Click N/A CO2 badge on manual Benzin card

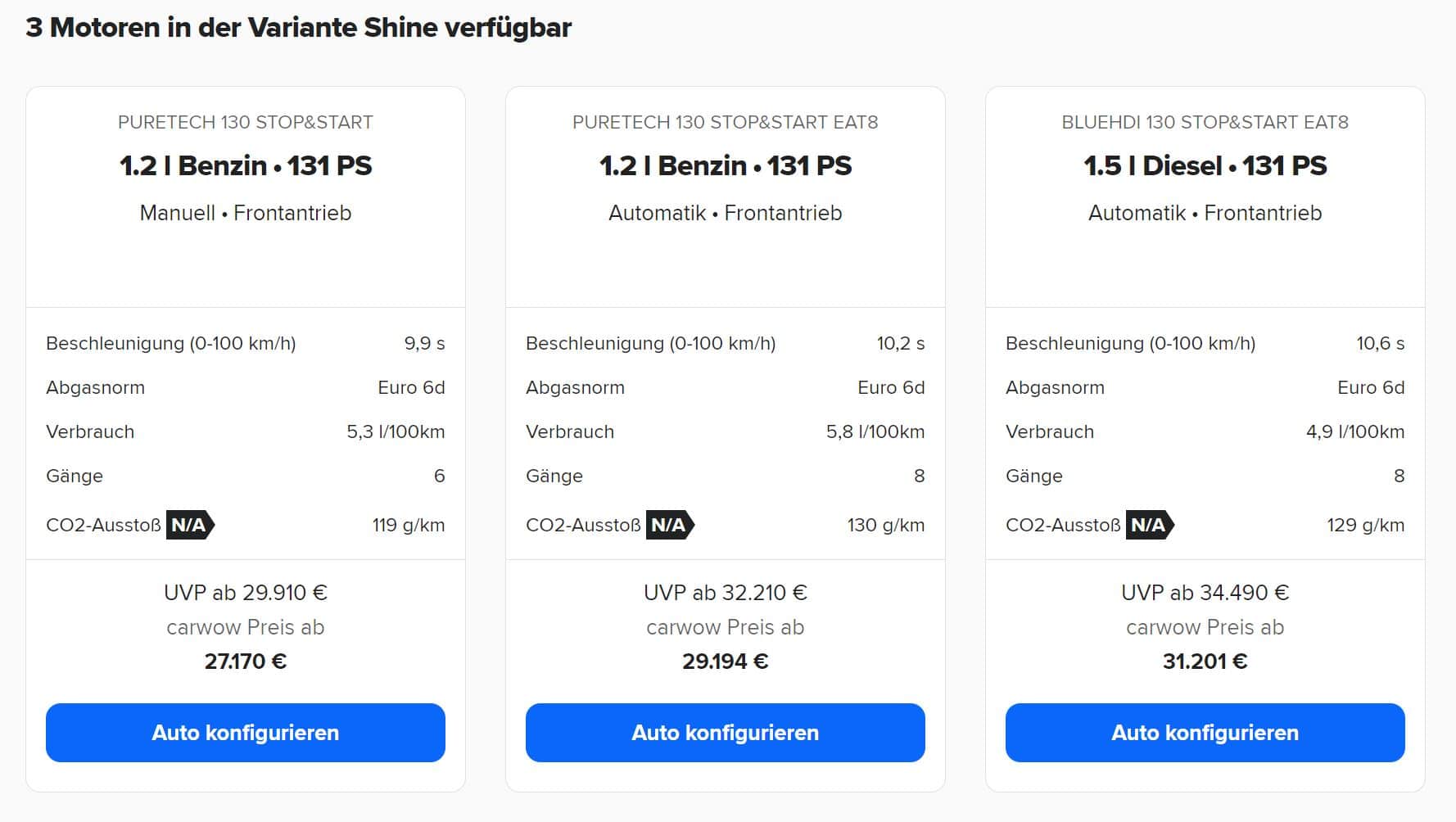190,525
